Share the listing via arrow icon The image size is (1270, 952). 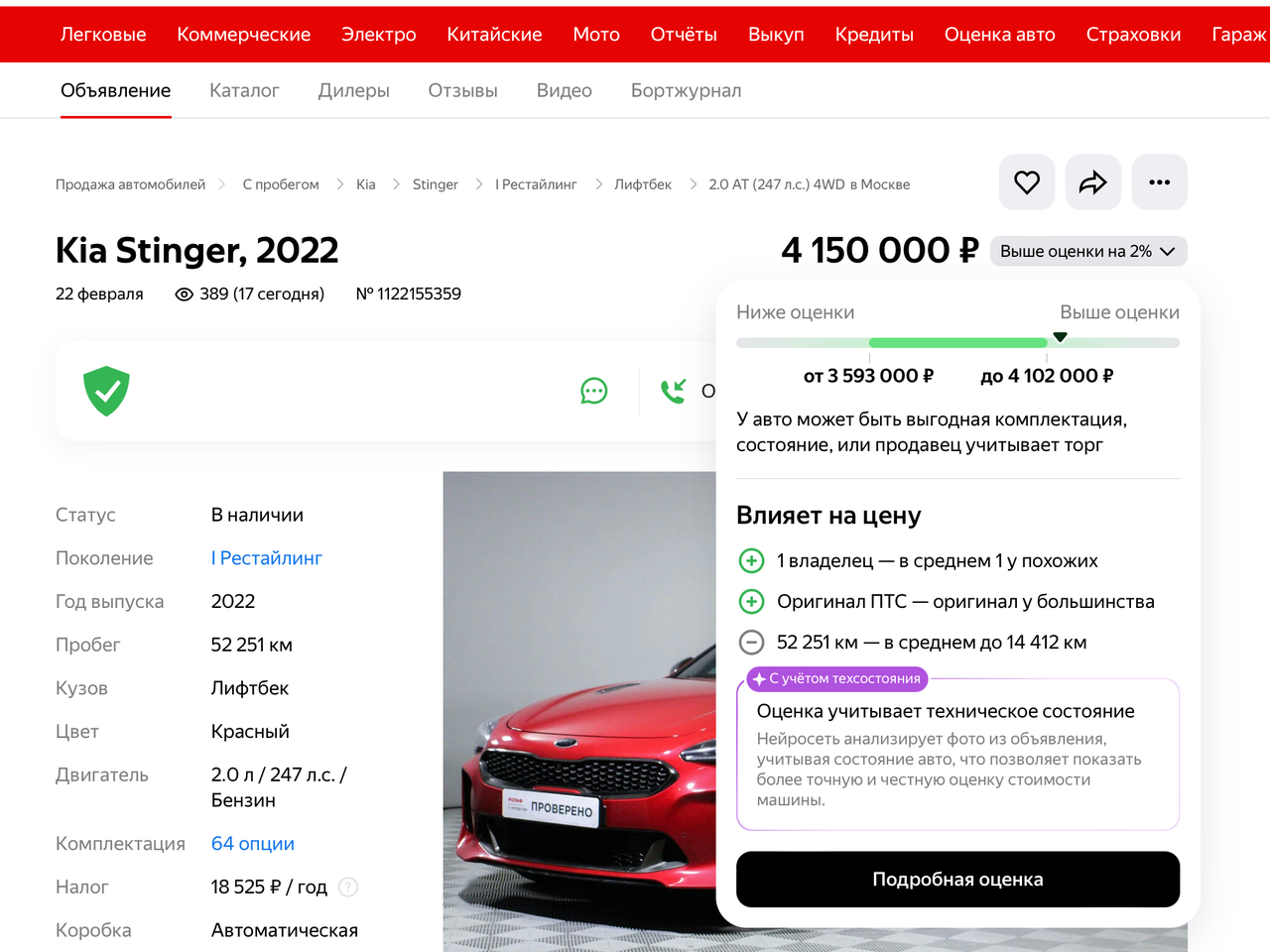point(1093,182)
